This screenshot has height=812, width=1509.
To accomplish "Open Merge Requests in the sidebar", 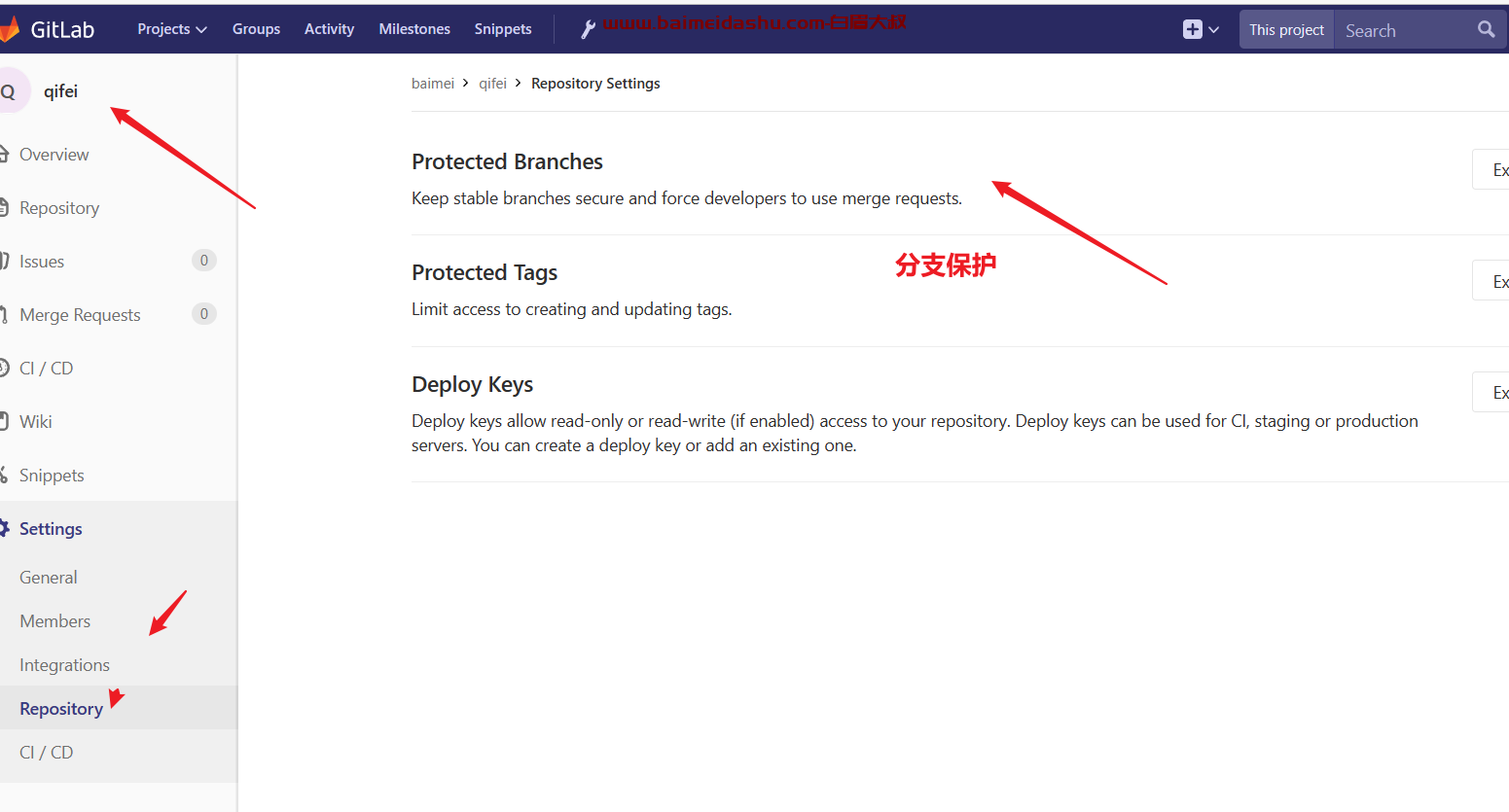I will [80, 314].
